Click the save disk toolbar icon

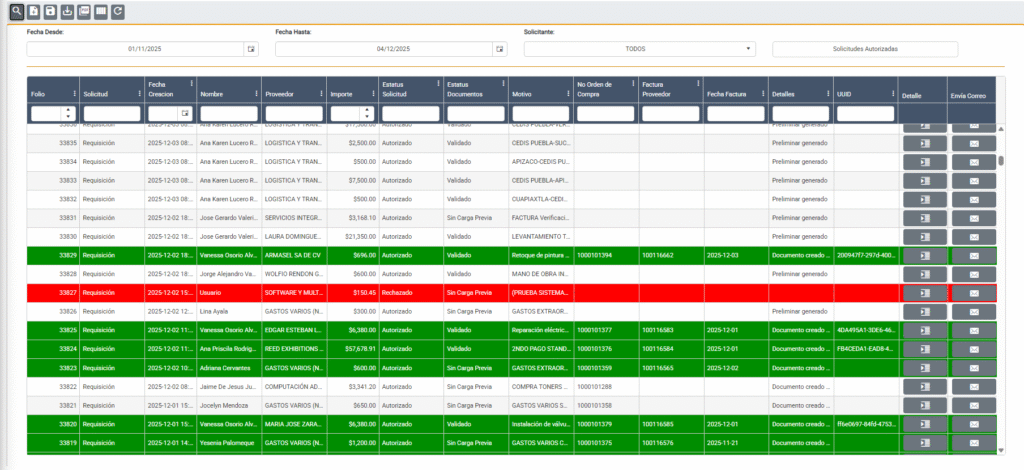pos(50,11)
